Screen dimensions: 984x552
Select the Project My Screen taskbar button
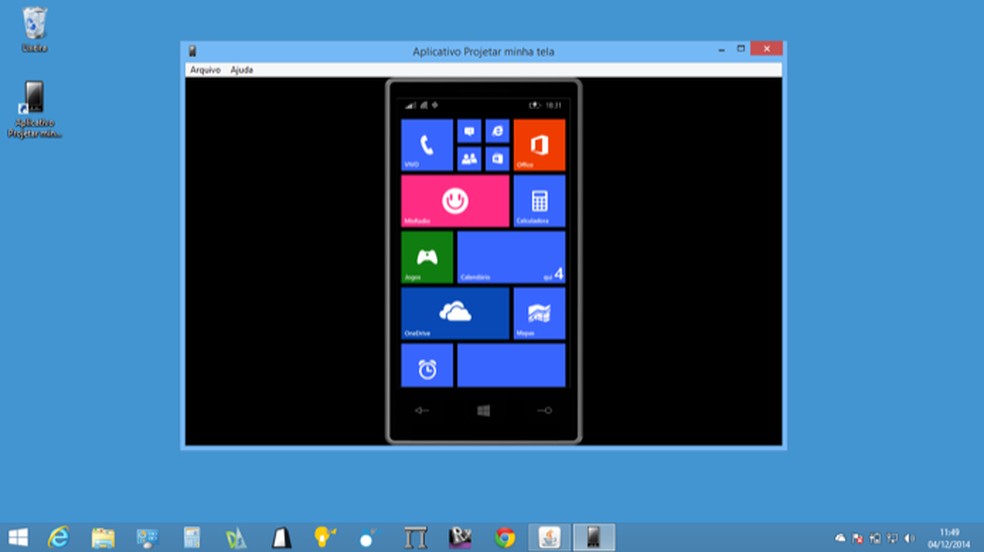click(594, 538)
